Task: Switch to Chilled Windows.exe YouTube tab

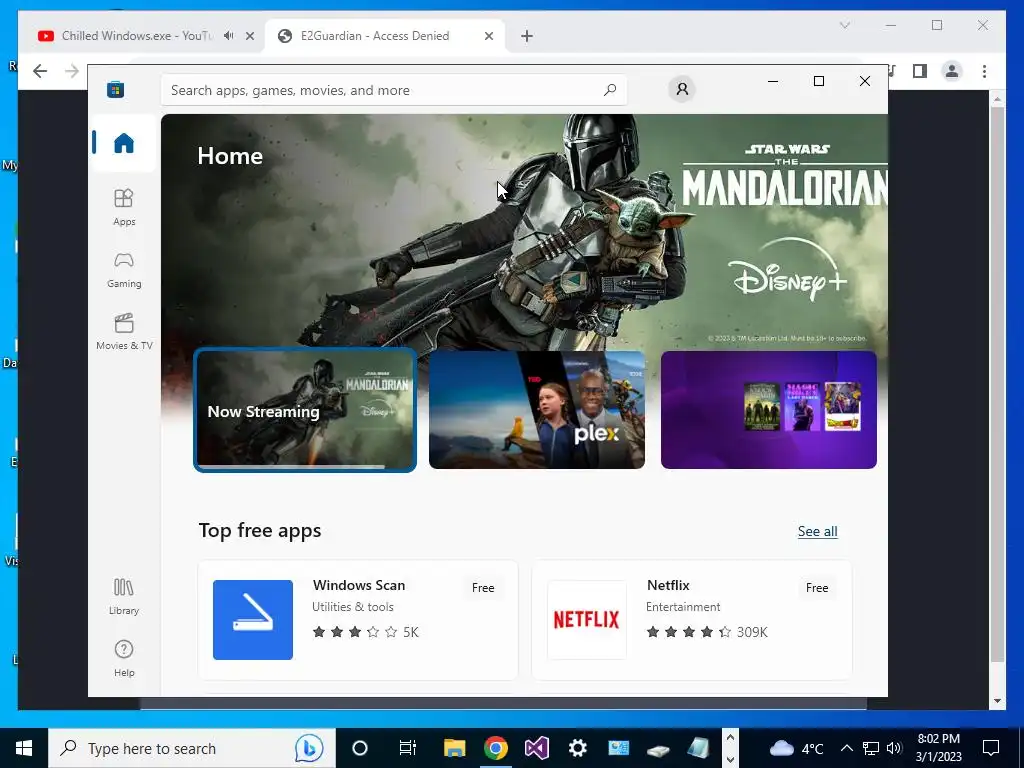Action: point(137,36)
